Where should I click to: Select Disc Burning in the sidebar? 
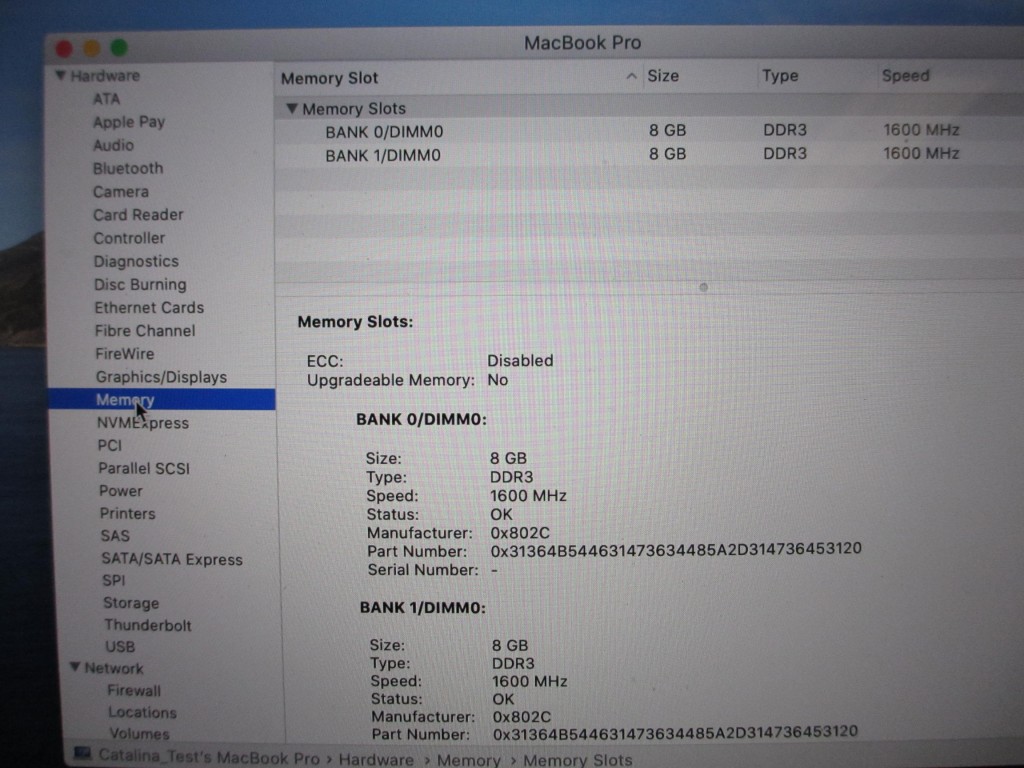tap(140, 285)
